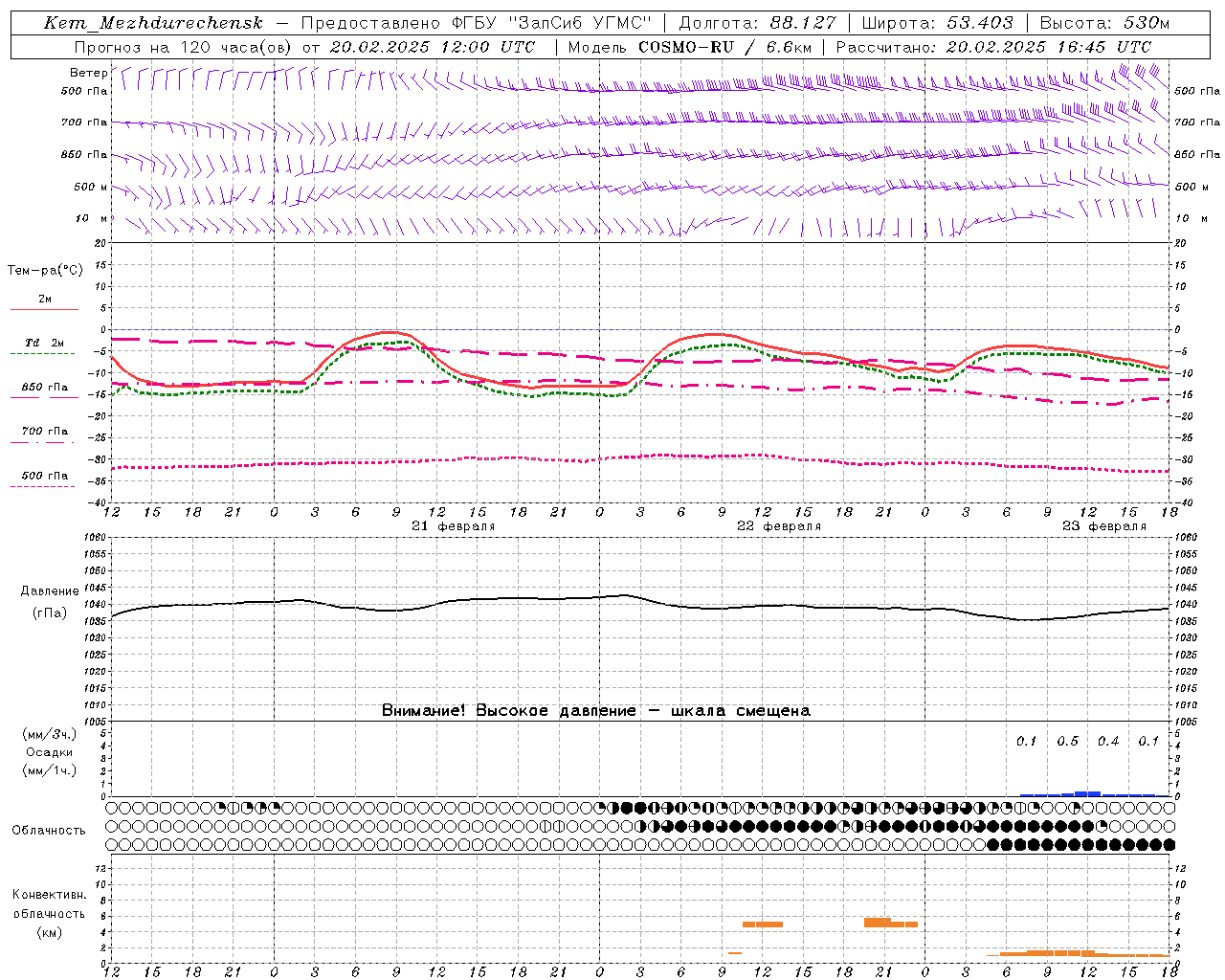This screenshot has height=980, width=1225.
Task: Click the dashed line sample under "Td 2м"
Action: click(x=43, y=353)
